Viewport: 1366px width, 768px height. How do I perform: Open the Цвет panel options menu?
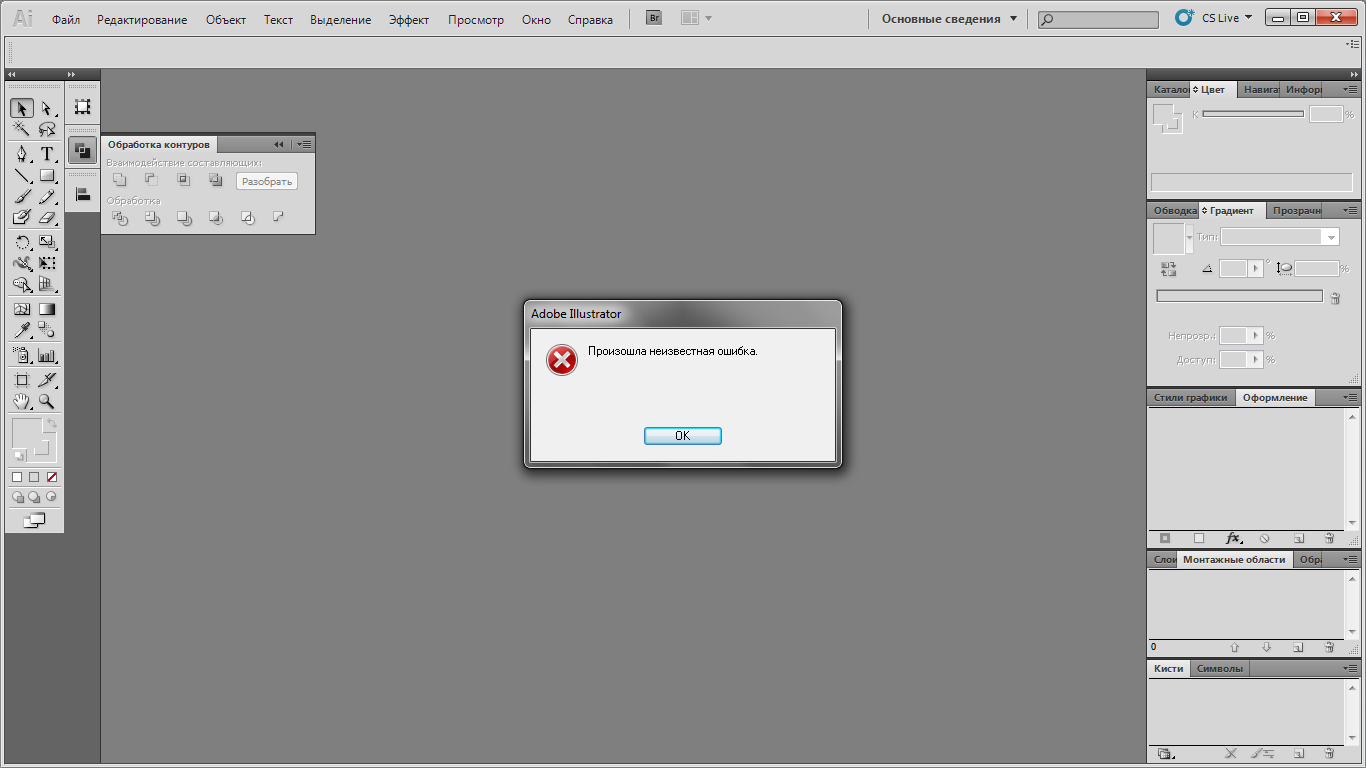[1350, 89]
